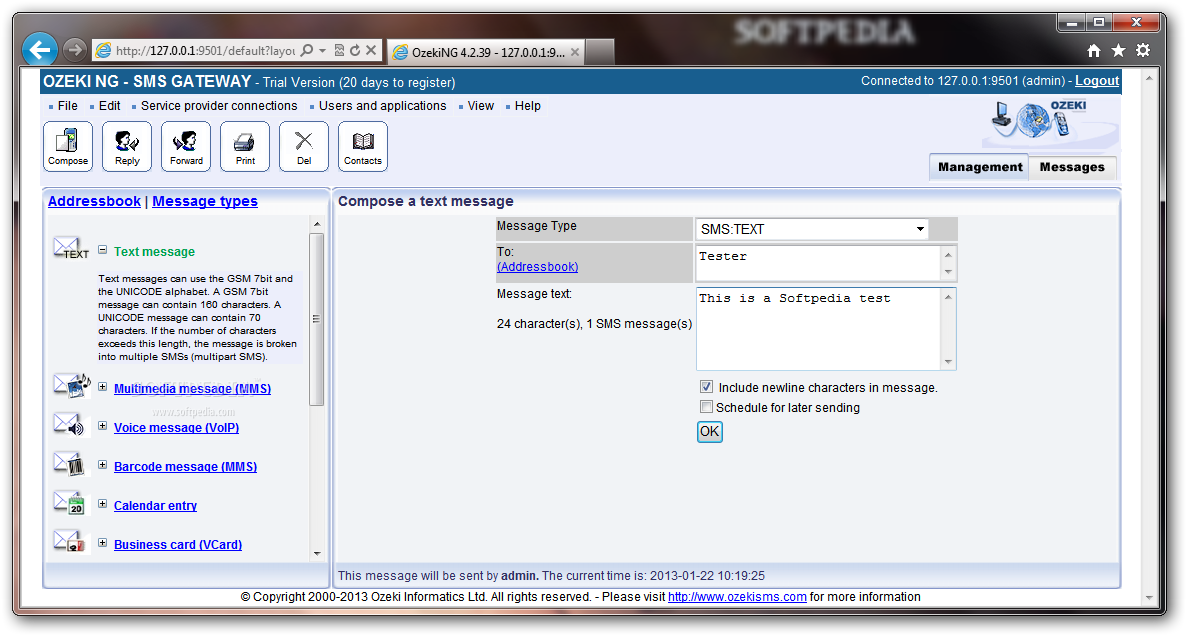The image size is (1187, 636).
Task: Click the message types list scrollbar thumb
Action: click(316, 319)
